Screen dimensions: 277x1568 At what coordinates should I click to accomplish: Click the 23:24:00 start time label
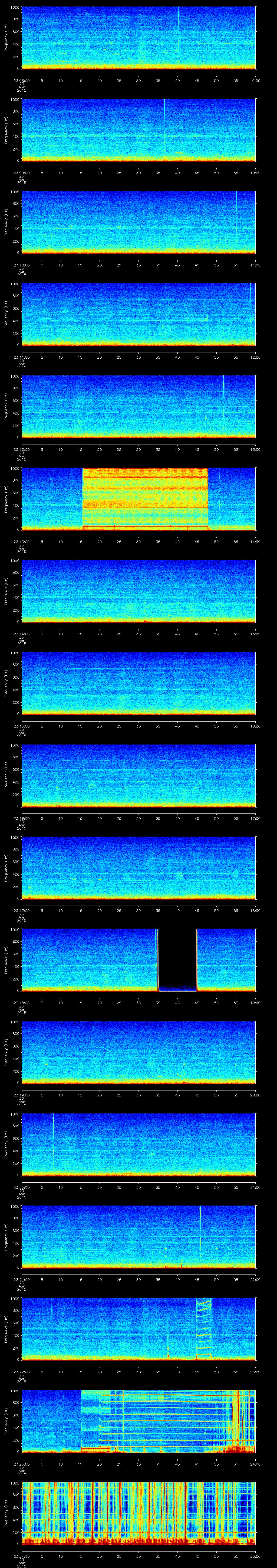coord(21,1556)
